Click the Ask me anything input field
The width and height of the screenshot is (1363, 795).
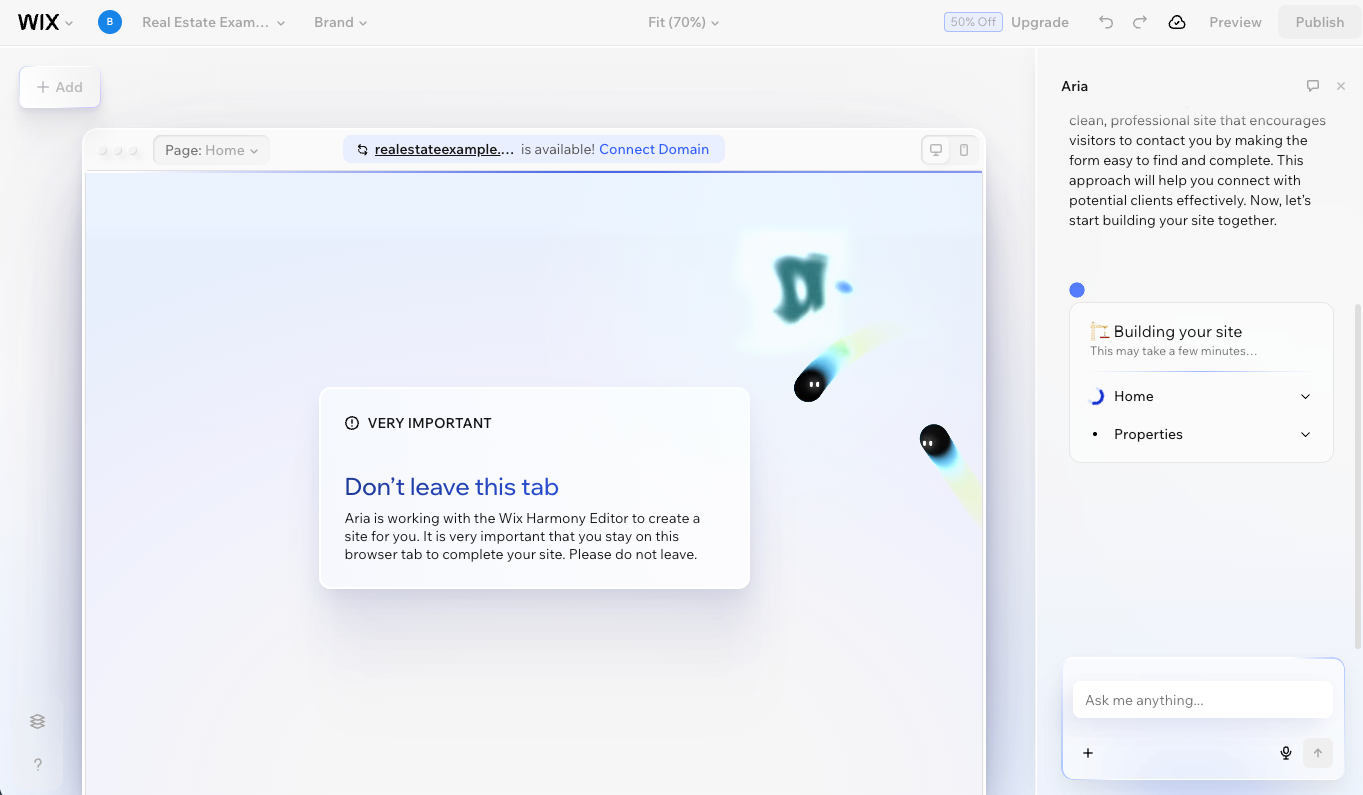[1202, 700]
